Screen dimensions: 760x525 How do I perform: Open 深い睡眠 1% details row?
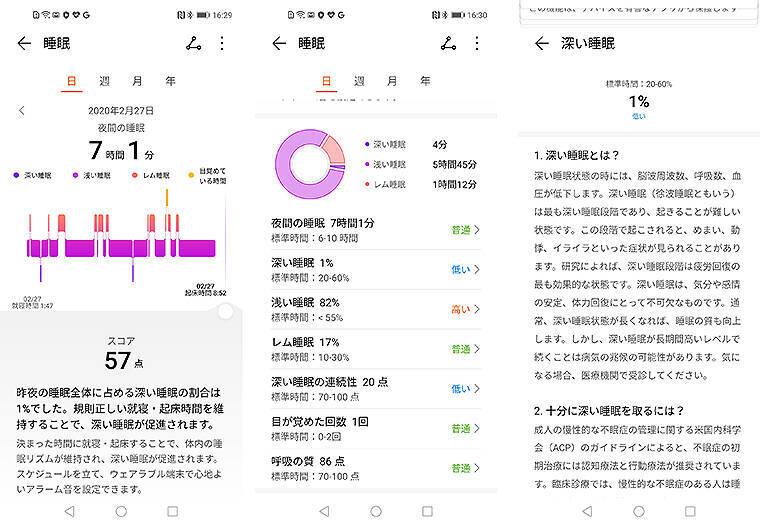tap(376, 270)
